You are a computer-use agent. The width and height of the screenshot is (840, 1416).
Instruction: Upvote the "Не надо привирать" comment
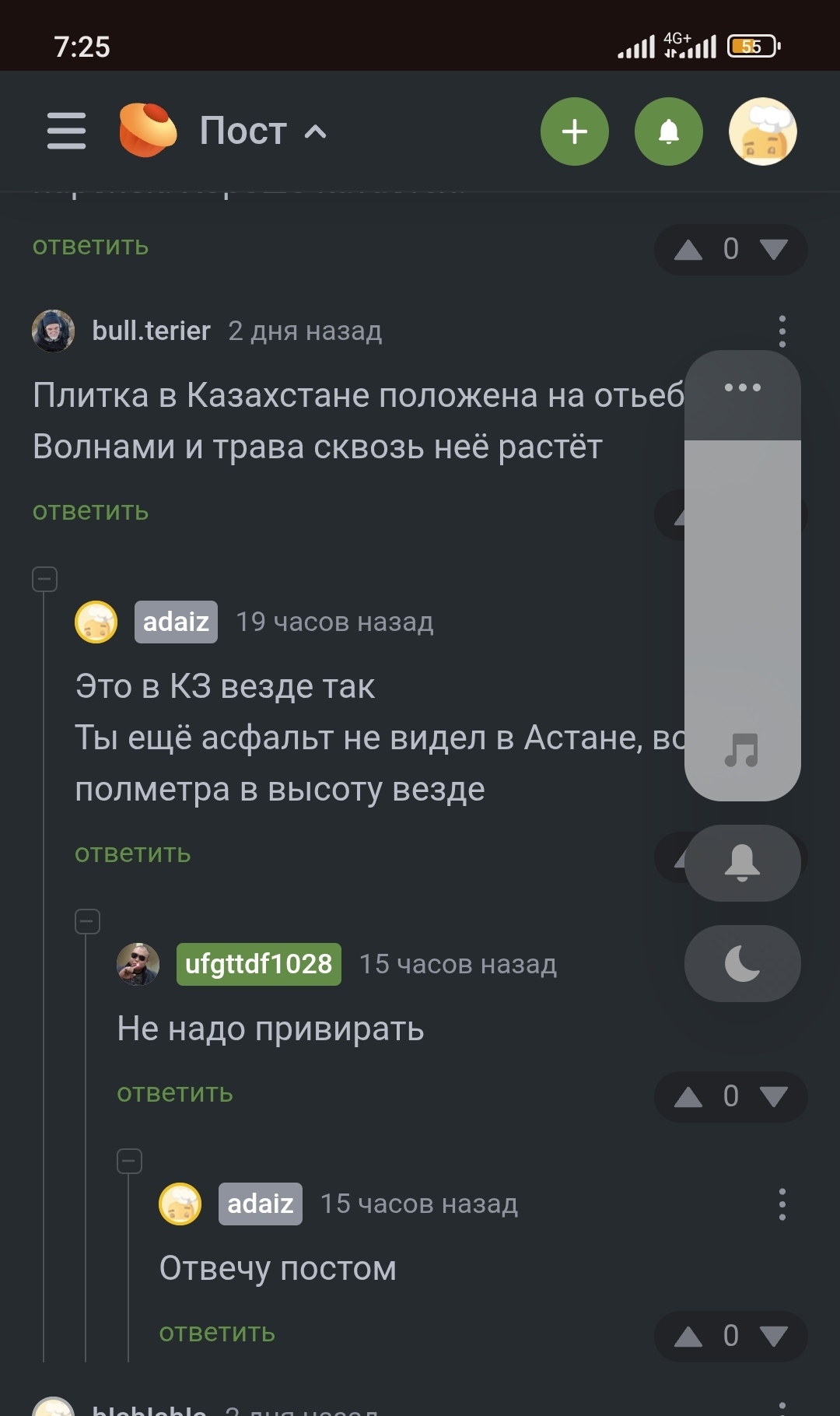tap(688, 1097)
